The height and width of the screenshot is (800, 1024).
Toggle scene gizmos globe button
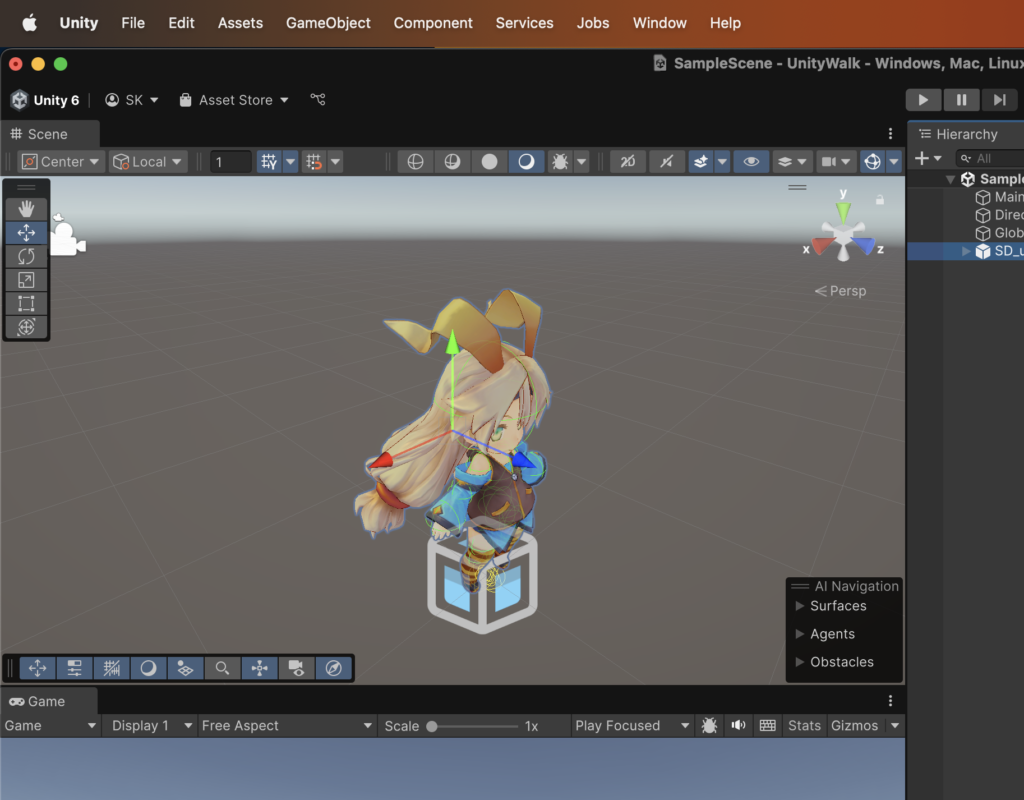[x=872, y=161]
